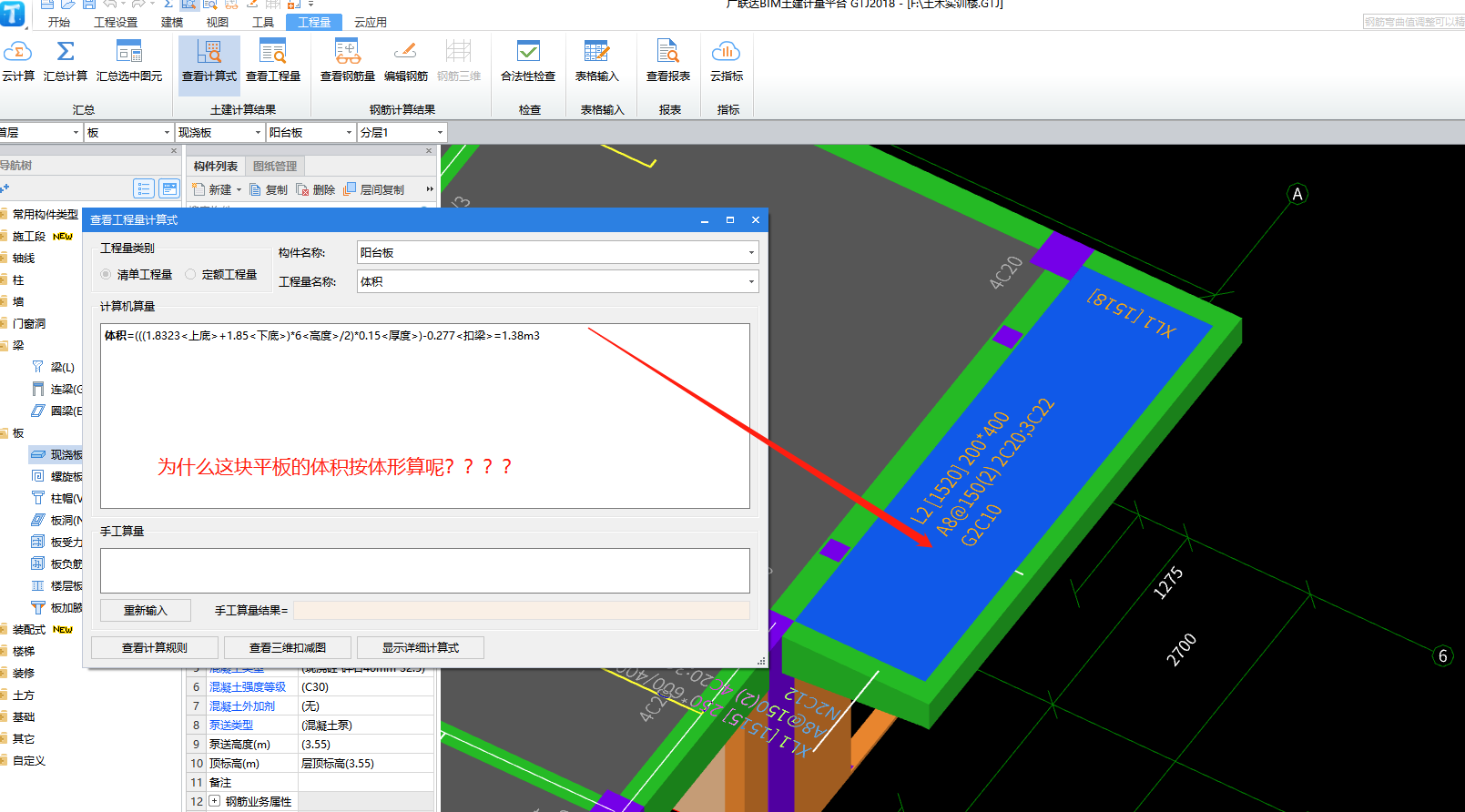This screenshot has width=1465, height=812.
Task: Switch navigation tree to list view icon
Action: coord(144,188)
